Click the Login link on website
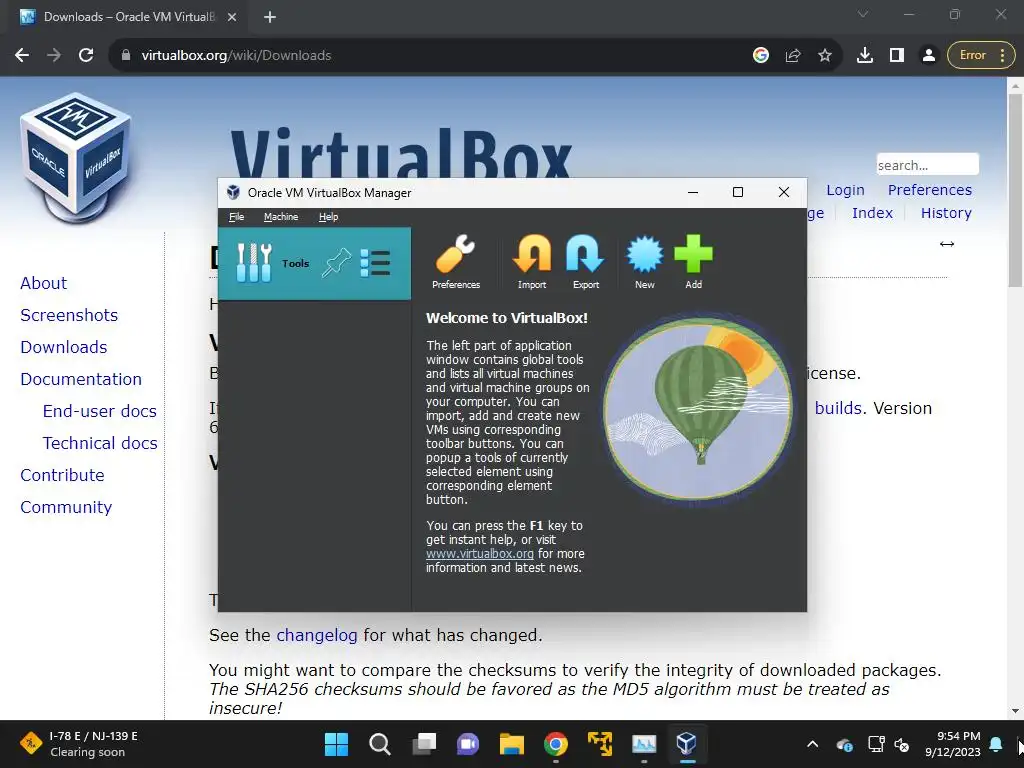 point(845,190)
